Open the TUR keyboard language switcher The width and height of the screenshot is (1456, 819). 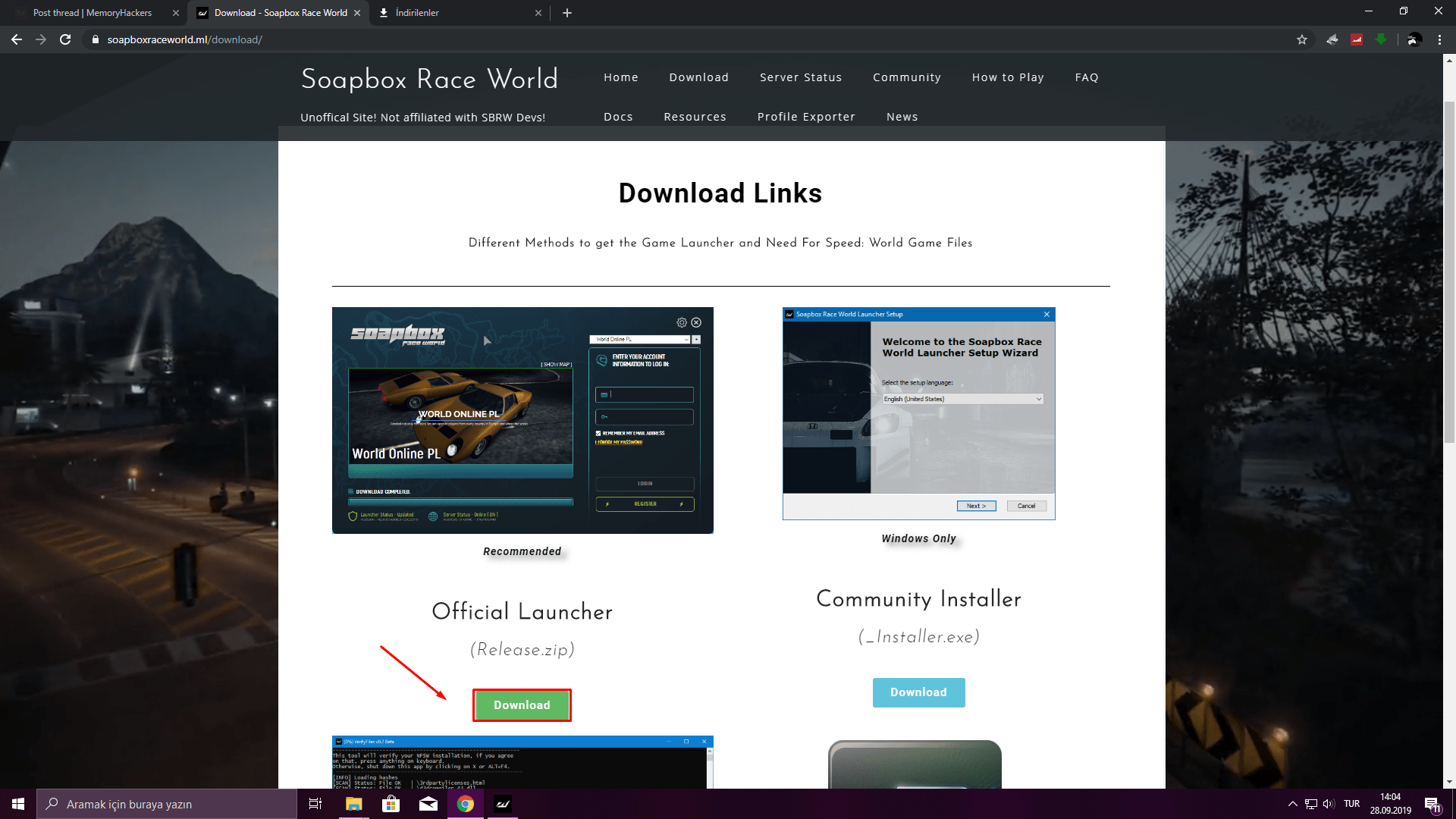[1351, 804]
